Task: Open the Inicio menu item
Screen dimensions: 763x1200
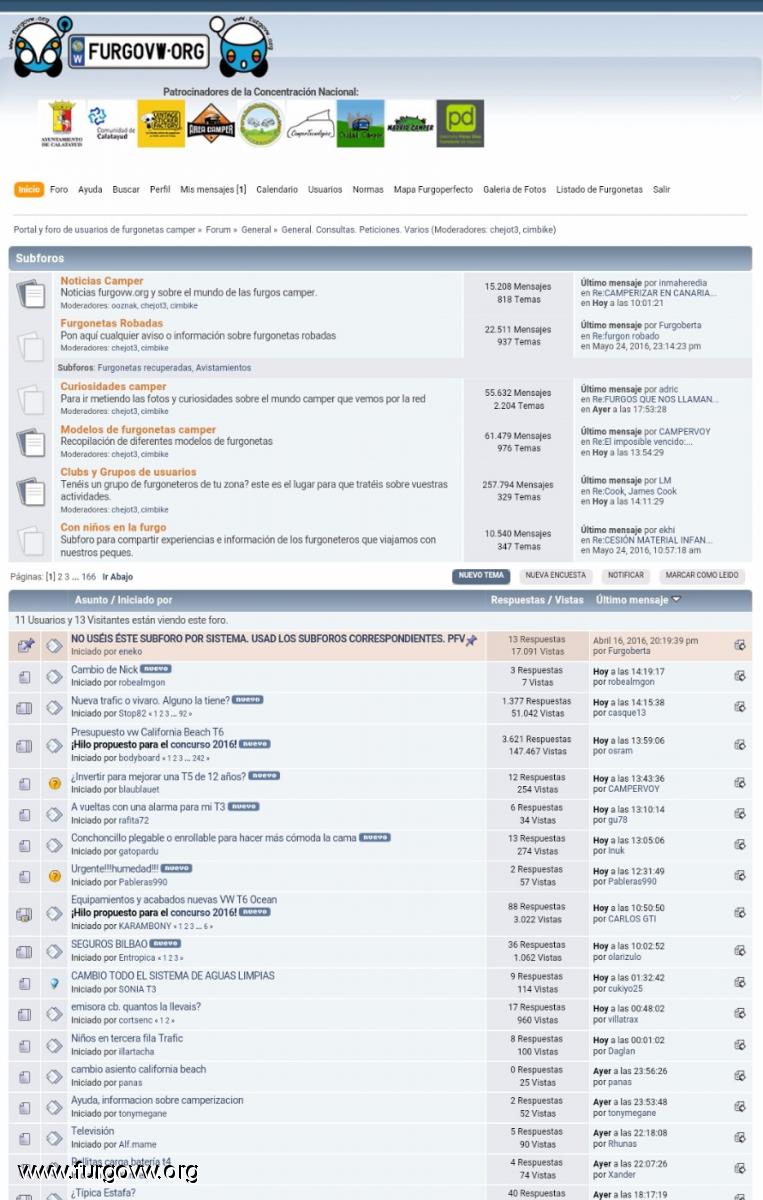Action: pos(29,189)
